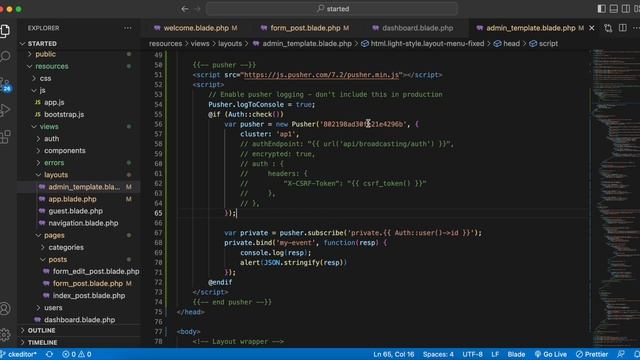Expand the users folder
The width and height of the screenshot is (640, 360).
tap(53, 308)
